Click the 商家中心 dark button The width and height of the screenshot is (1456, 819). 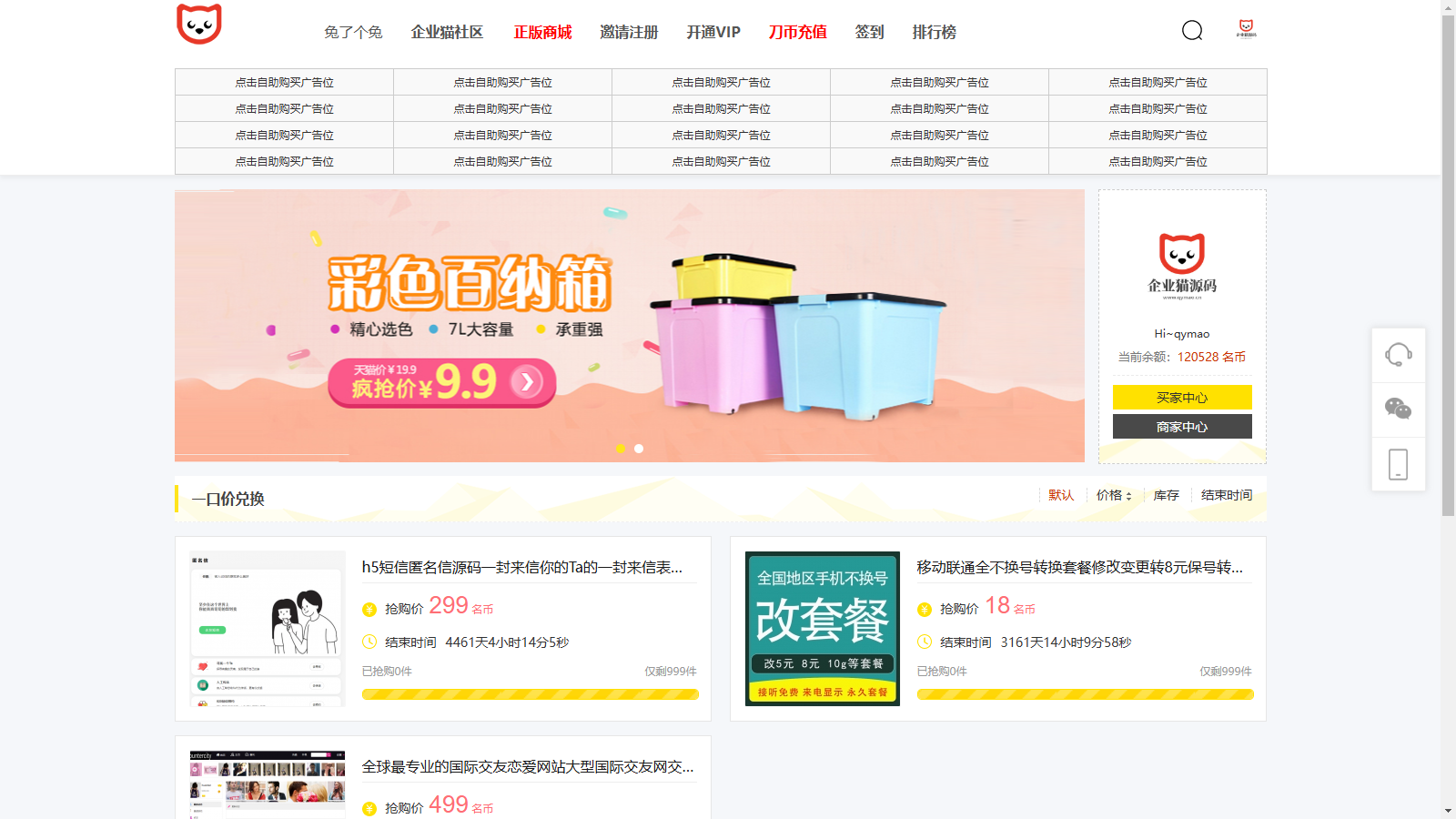point(1181,426)
